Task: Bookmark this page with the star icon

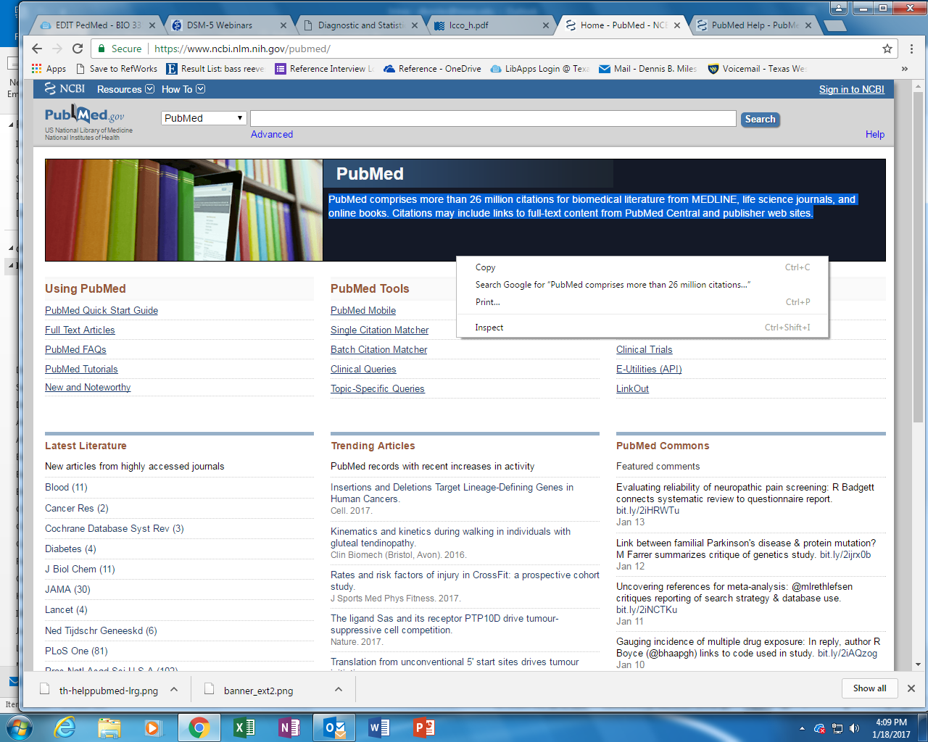Action: tap(887, 49)
